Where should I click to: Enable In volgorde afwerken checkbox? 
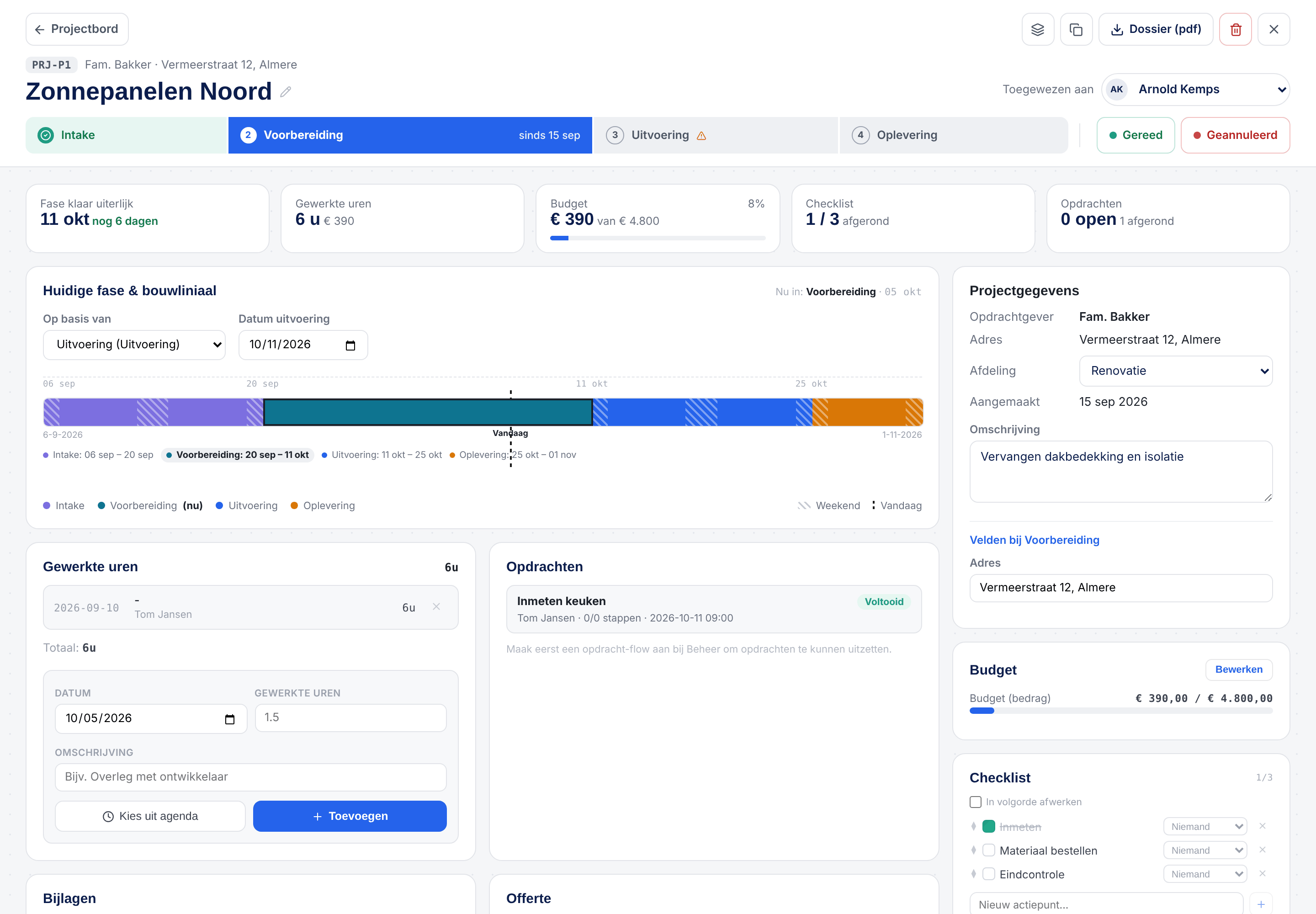(975, 802)
